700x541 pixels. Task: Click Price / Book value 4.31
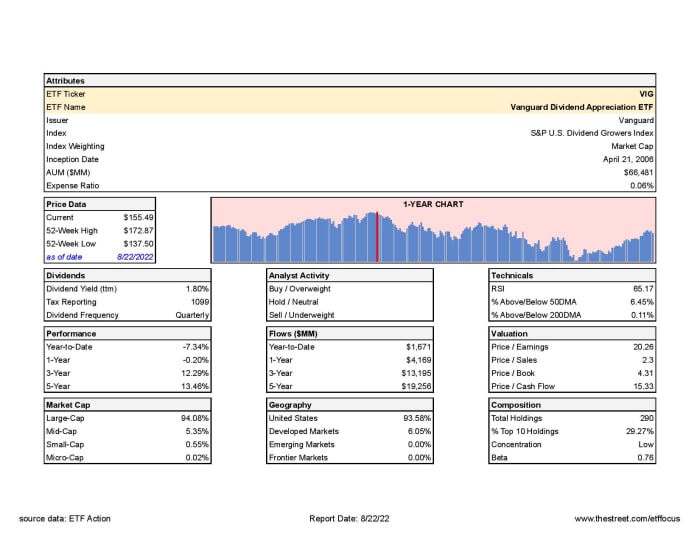coord(646,373)
